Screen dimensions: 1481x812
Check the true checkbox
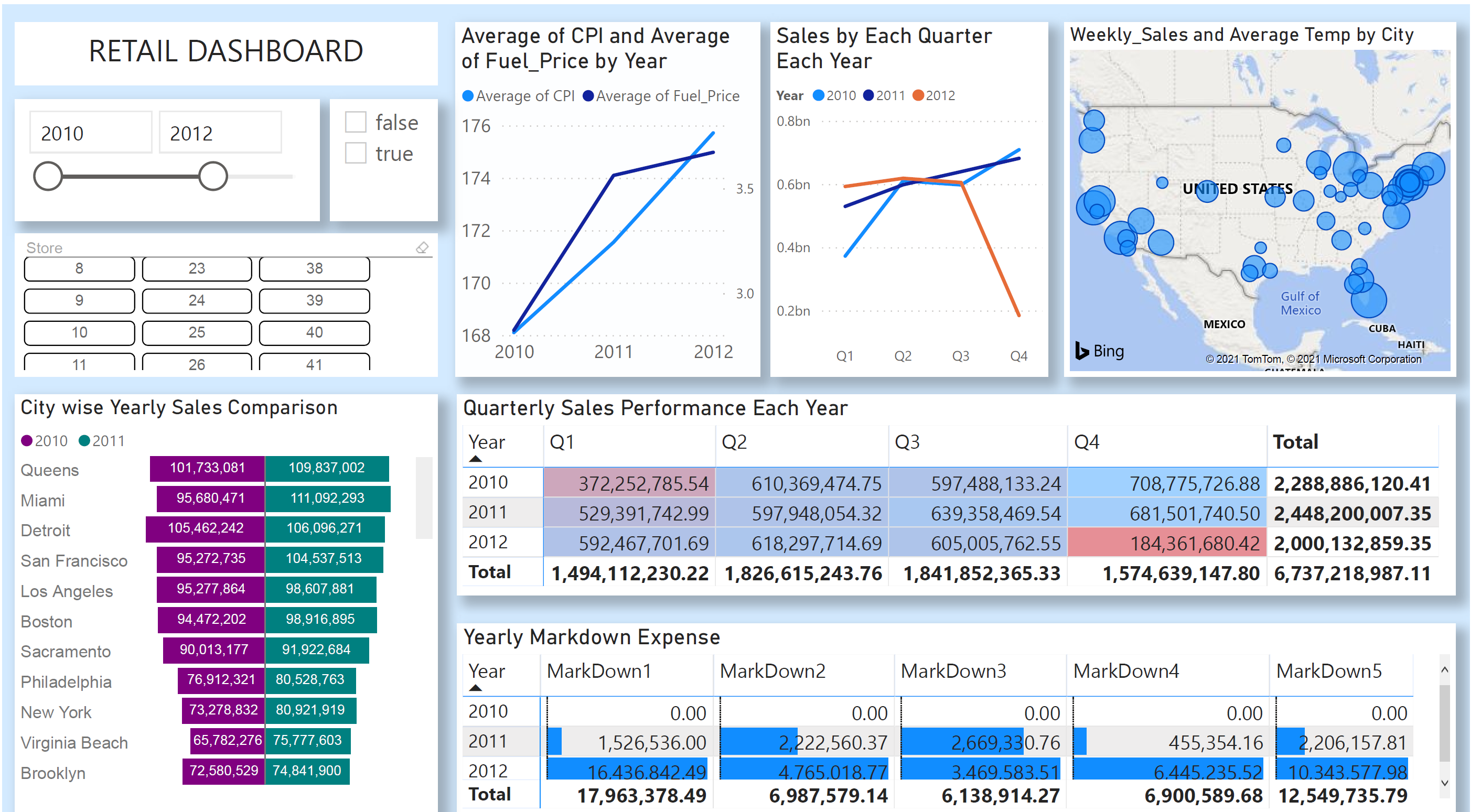pyautogui.click(x=355, y=154)
